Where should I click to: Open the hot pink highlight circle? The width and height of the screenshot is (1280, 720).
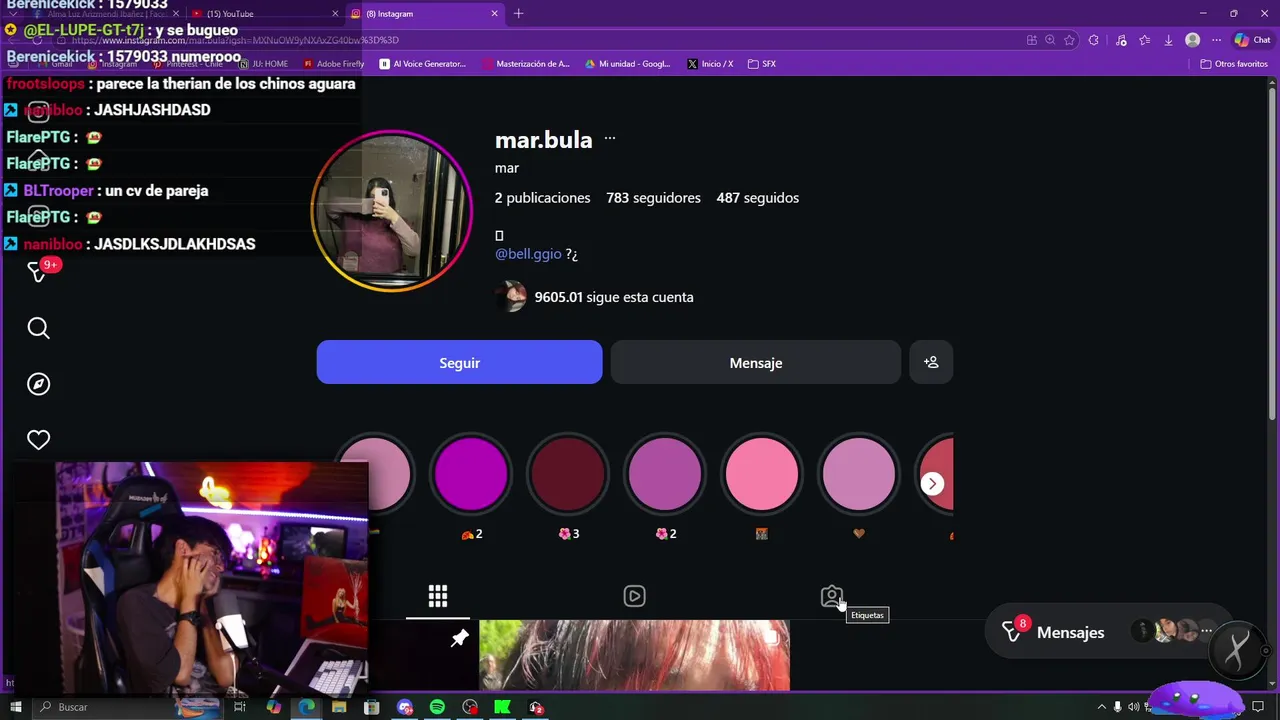762,473
